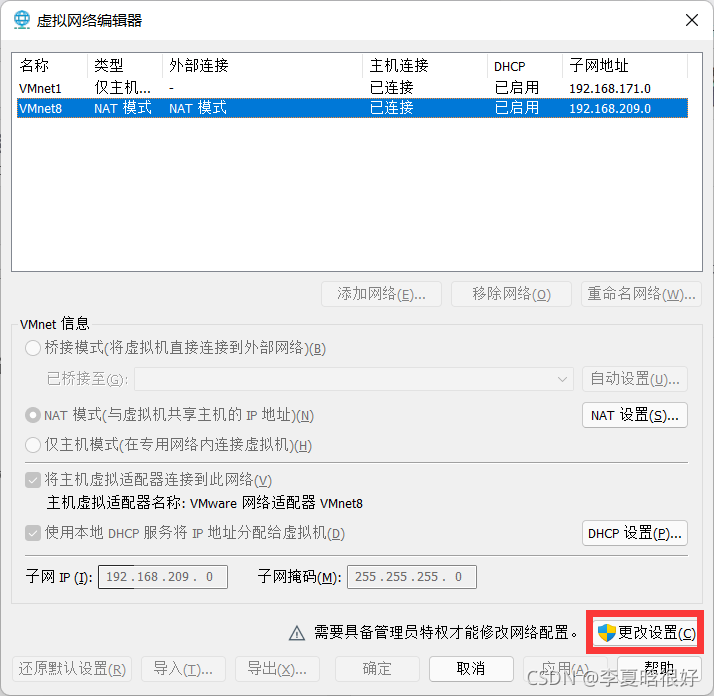Click in the 子网掩码 field

(x=412, y=577)
